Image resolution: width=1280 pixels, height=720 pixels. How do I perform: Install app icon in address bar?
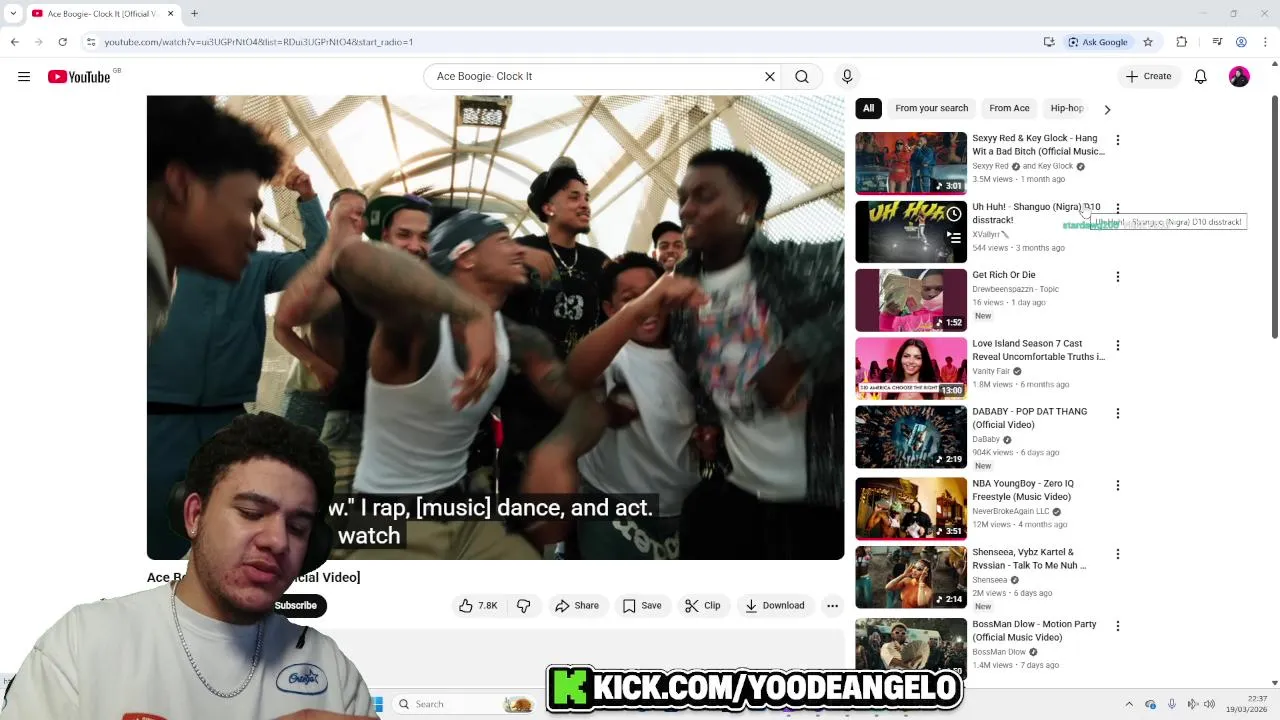[x=1049, y=42]
